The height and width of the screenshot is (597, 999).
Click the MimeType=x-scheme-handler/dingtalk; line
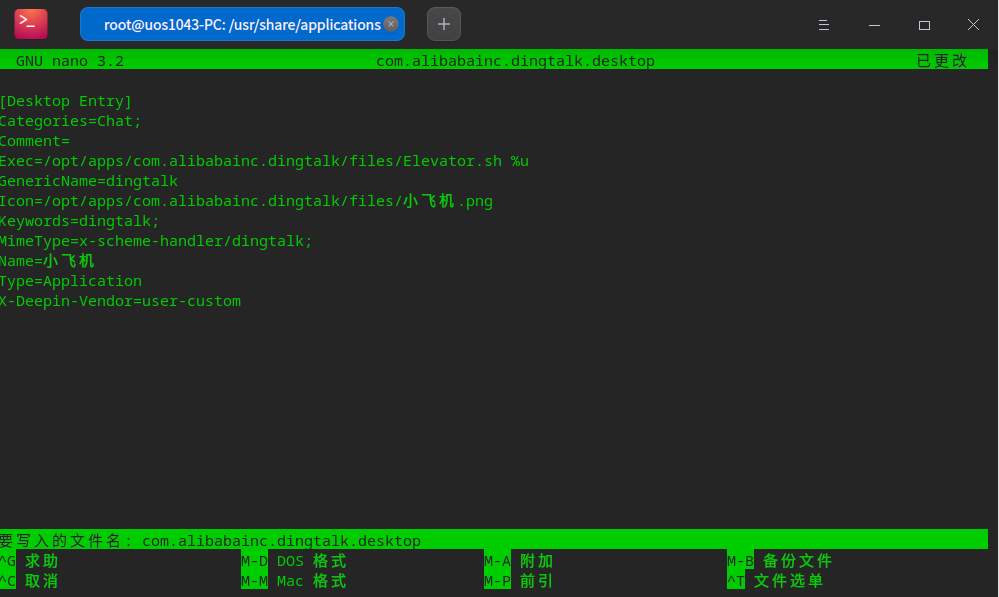[x=156, y=241]
